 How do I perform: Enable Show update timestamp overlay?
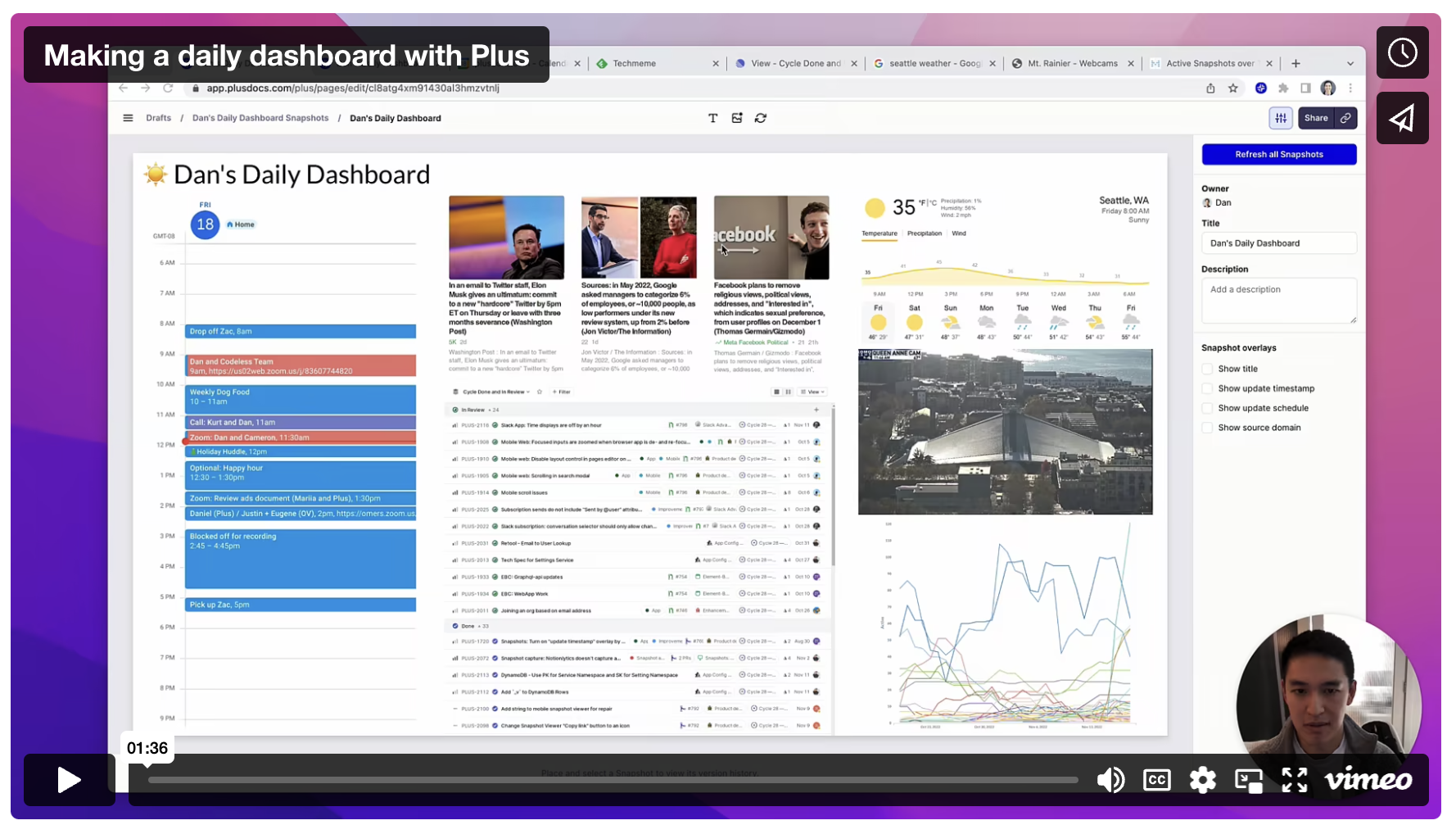point(1207,388)
